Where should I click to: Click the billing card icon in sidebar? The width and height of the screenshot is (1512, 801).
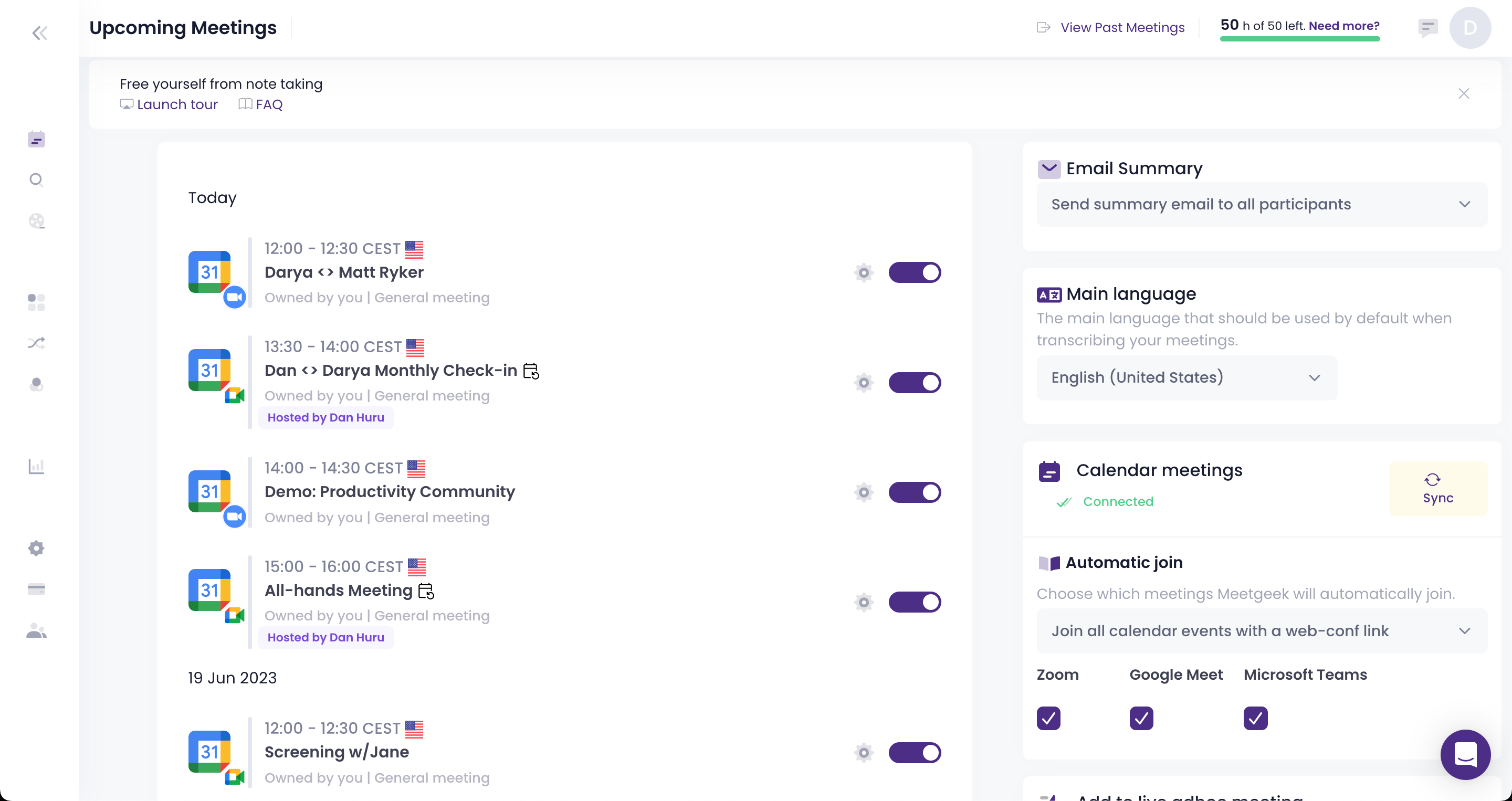click(x=36, y=589)
